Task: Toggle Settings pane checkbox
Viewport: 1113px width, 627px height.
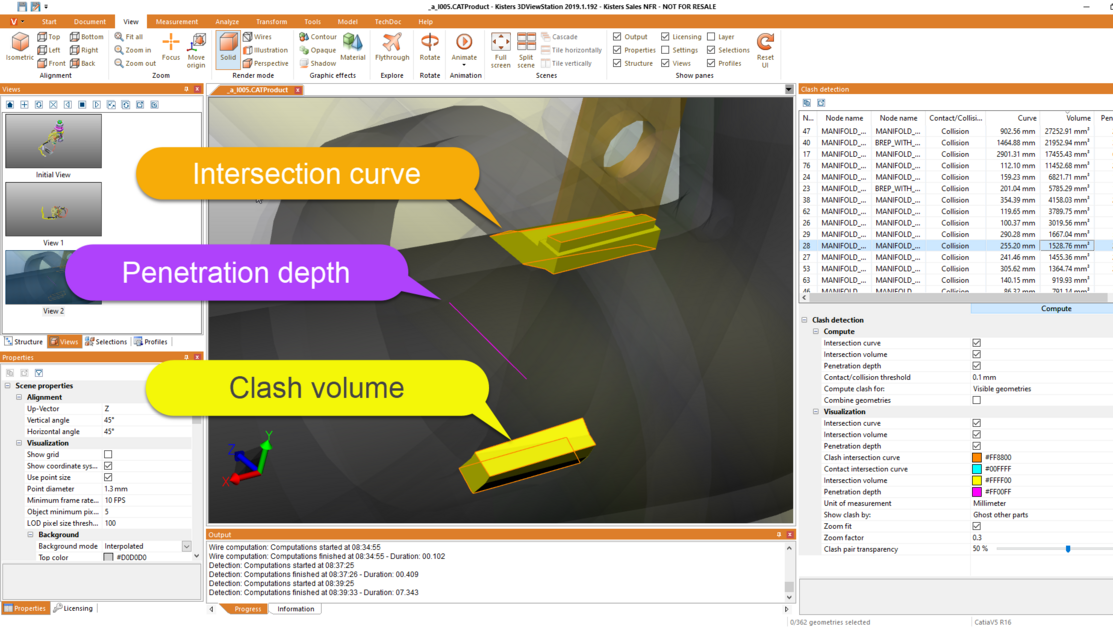Action: pos(665,50)
